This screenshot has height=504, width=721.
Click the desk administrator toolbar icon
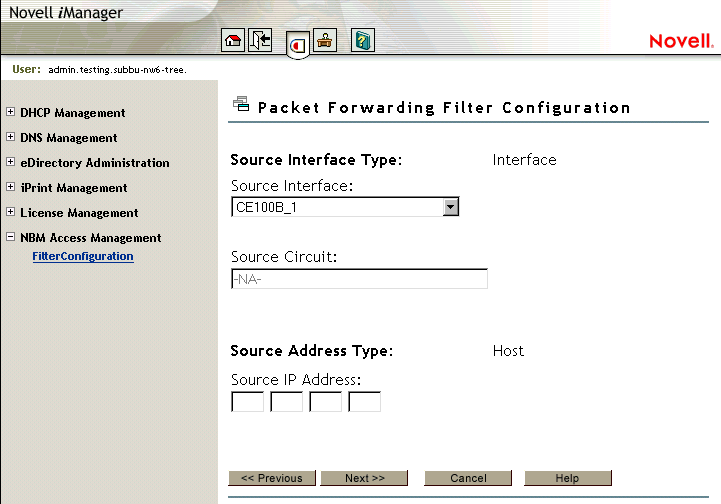(x=325, y=41)
